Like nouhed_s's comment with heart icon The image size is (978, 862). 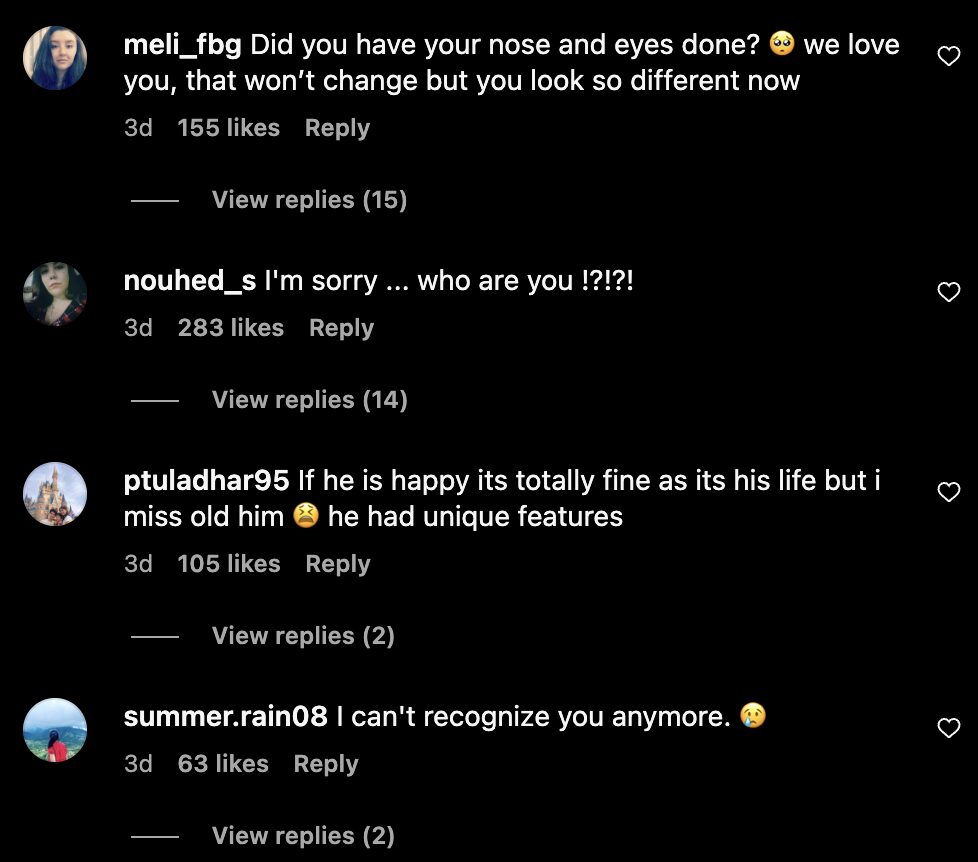[x=948, y=292]
